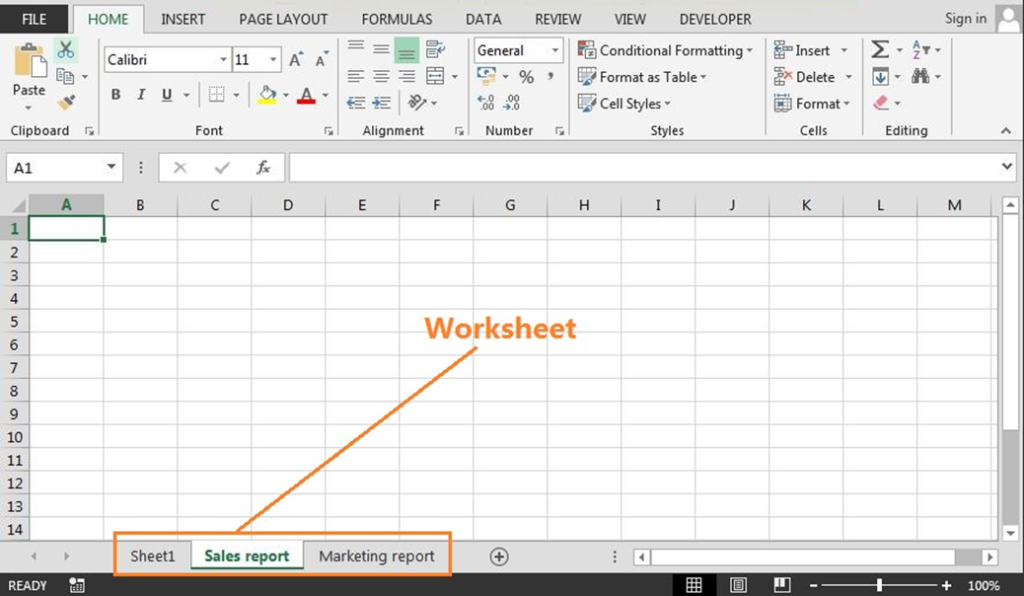Toggle Italic formatting
The width and height of the screenshot is (1024, 596).
click(141, 95)
